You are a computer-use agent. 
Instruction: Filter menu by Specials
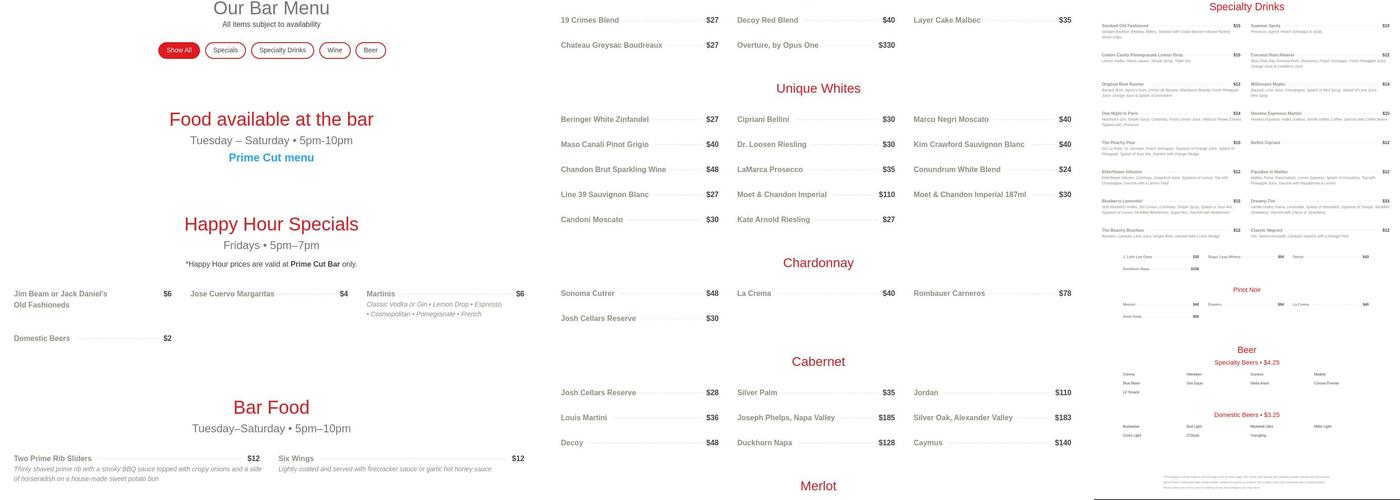point(225,50)
